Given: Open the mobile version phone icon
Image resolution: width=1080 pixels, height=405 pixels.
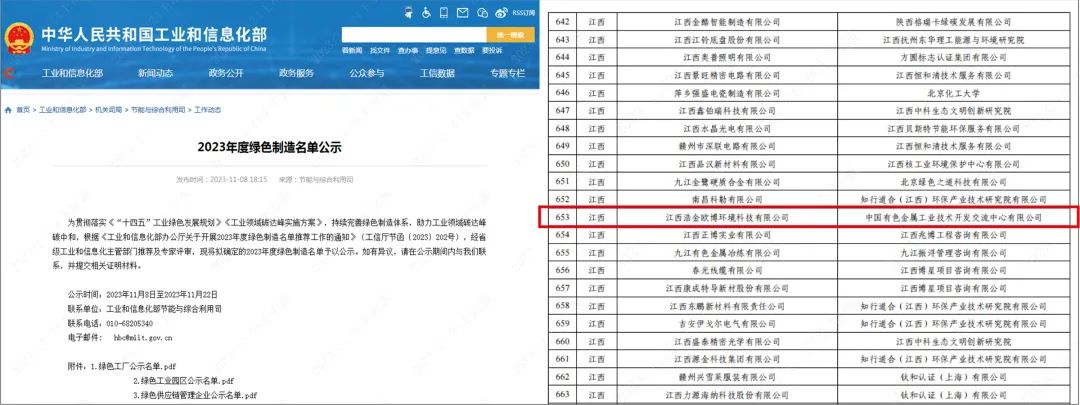Looking at the screenshot, I should coord(444,12).
